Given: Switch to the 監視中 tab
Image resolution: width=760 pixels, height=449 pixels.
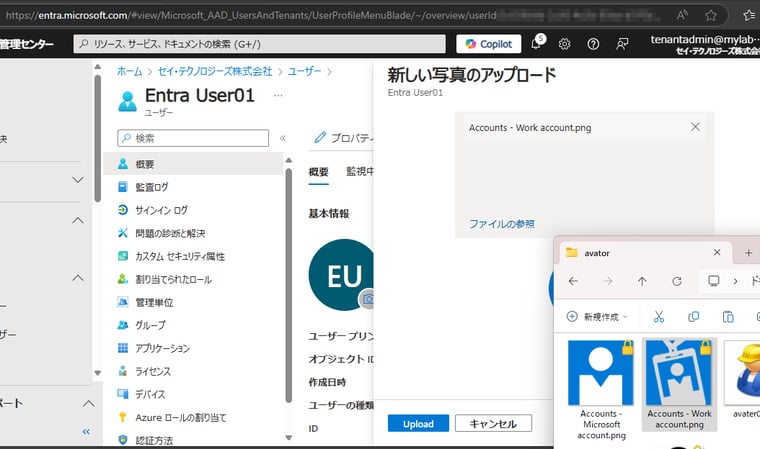Looking at the screenshot, I should pos(360,171).
